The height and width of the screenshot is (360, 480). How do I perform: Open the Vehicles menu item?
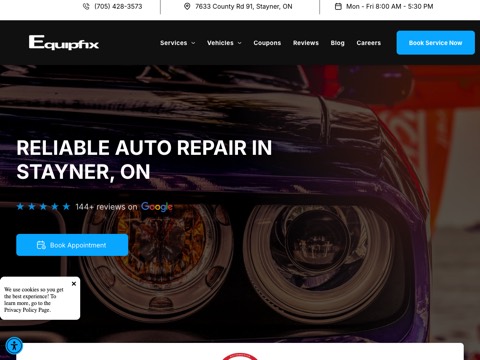point(220,43)
